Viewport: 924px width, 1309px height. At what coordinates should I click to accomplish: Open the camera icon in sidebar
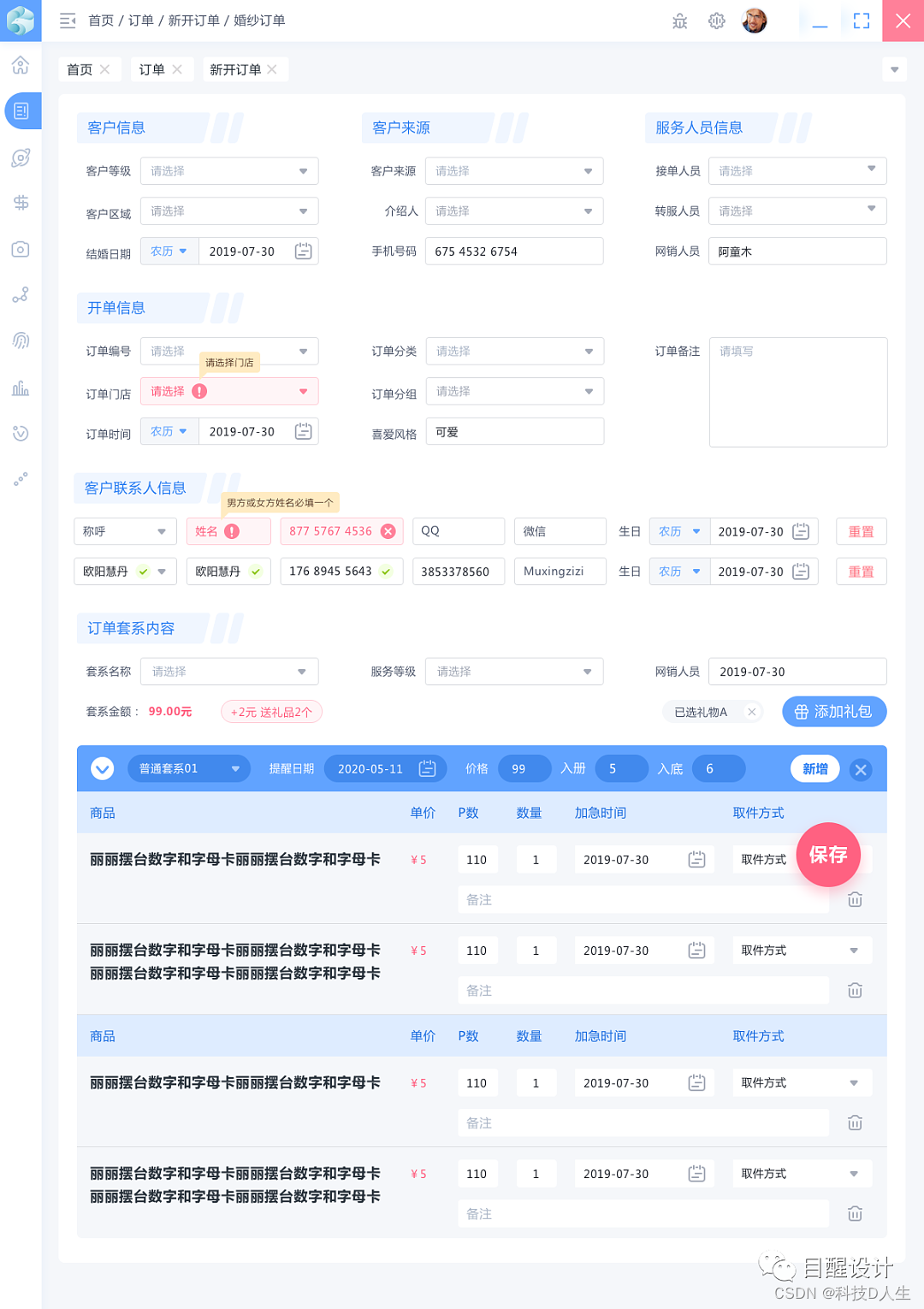pos(21,249)
